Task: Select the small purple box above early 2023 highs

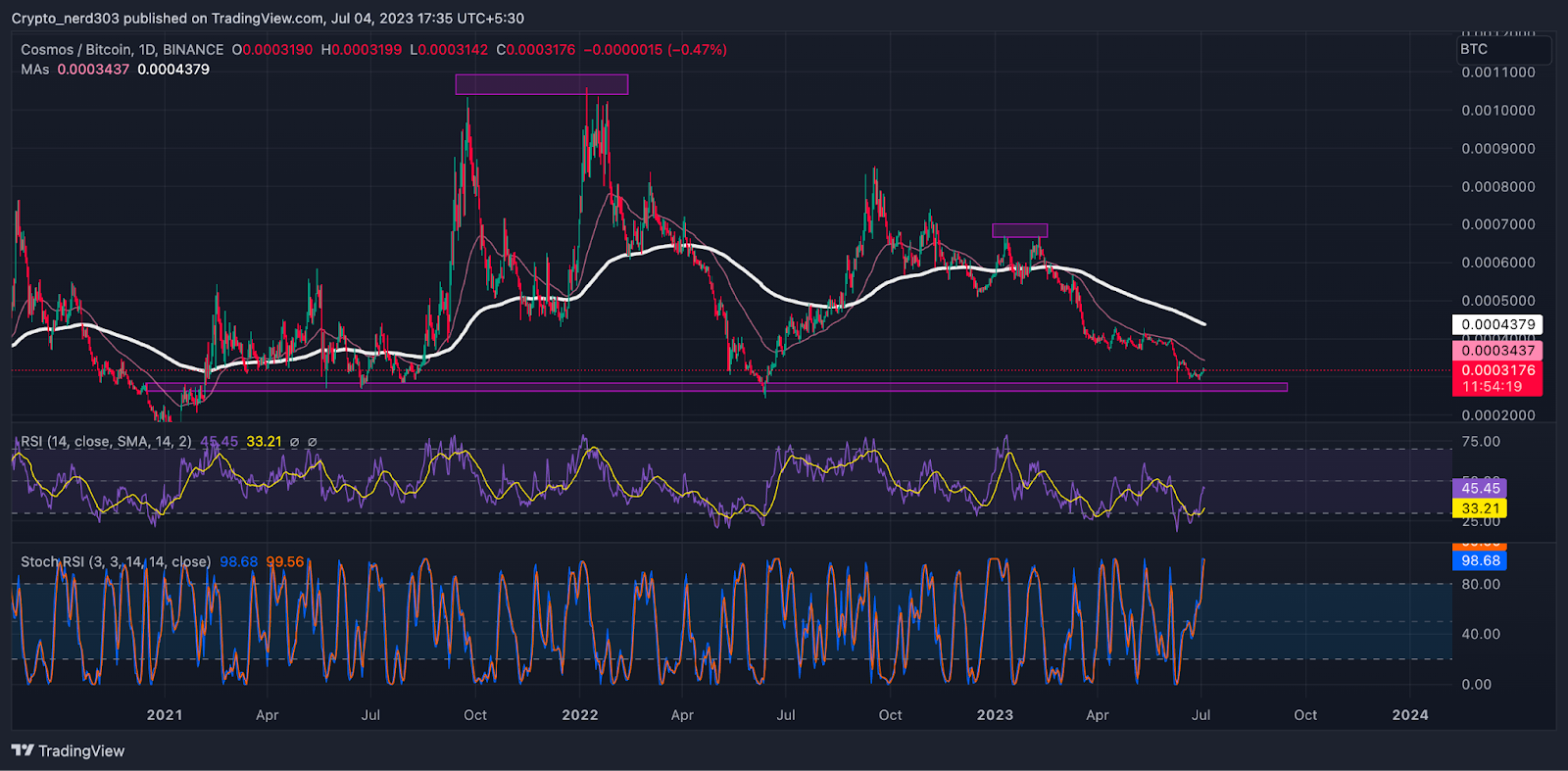Action: [1020, 230]
